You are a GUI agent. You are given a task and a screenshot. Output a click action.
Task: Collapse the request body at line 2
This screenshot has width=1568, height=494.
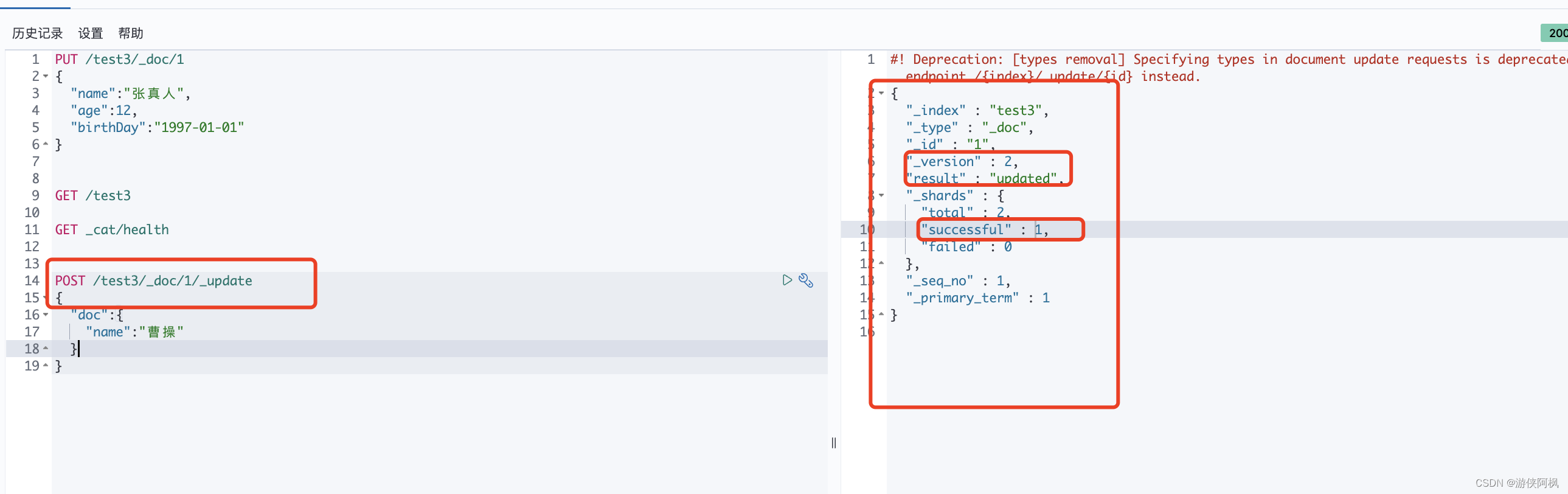click(46, 76)
